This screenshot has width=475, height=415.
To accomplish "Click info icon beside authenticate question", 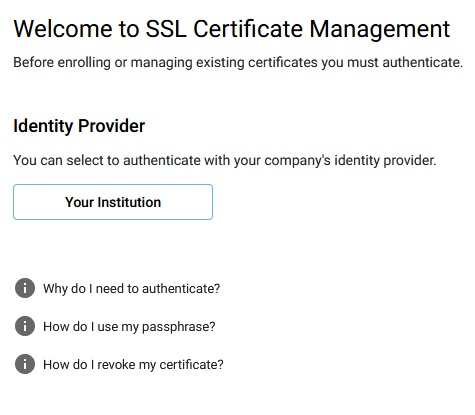I will click(x=25, y=288).
